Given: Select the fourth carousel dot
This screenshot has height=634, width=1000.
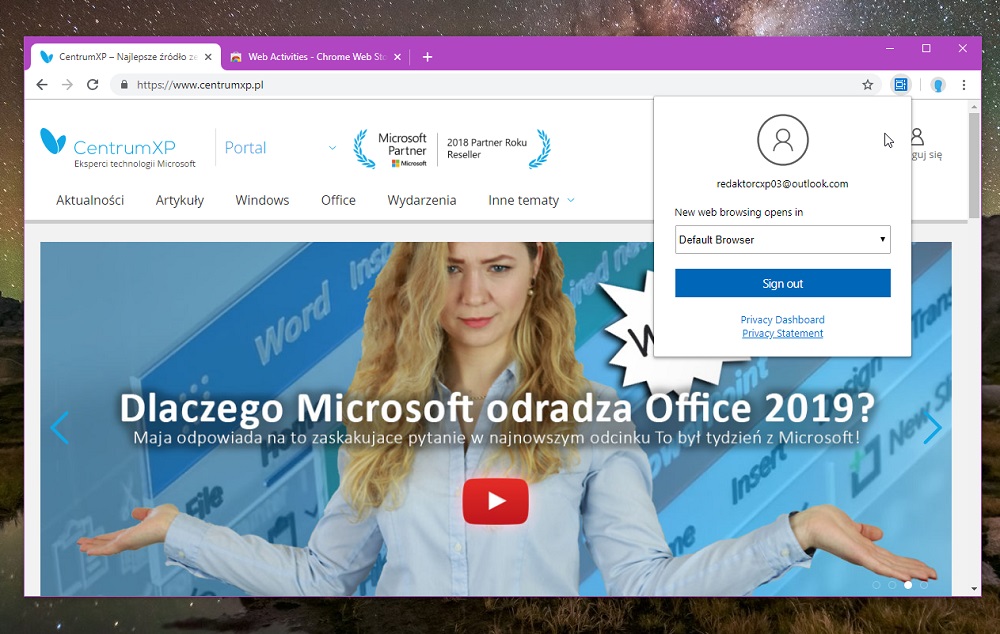Looking at the screenshot, I should pyautogui.click(x=924, y=584).
